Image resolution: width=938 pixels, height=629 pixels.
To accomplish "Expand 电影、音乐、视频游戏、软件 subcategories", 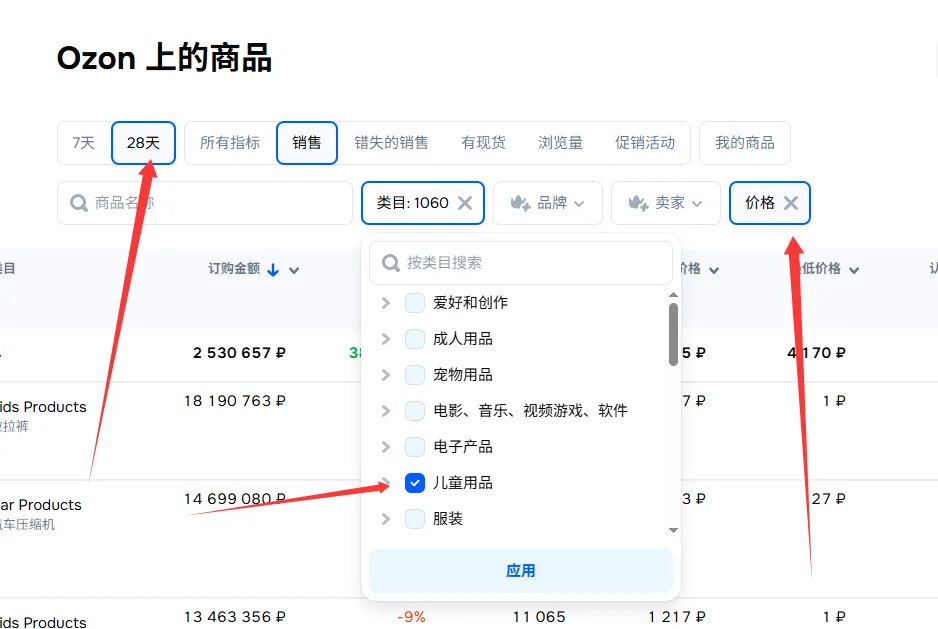I will [x=386, y=411].
